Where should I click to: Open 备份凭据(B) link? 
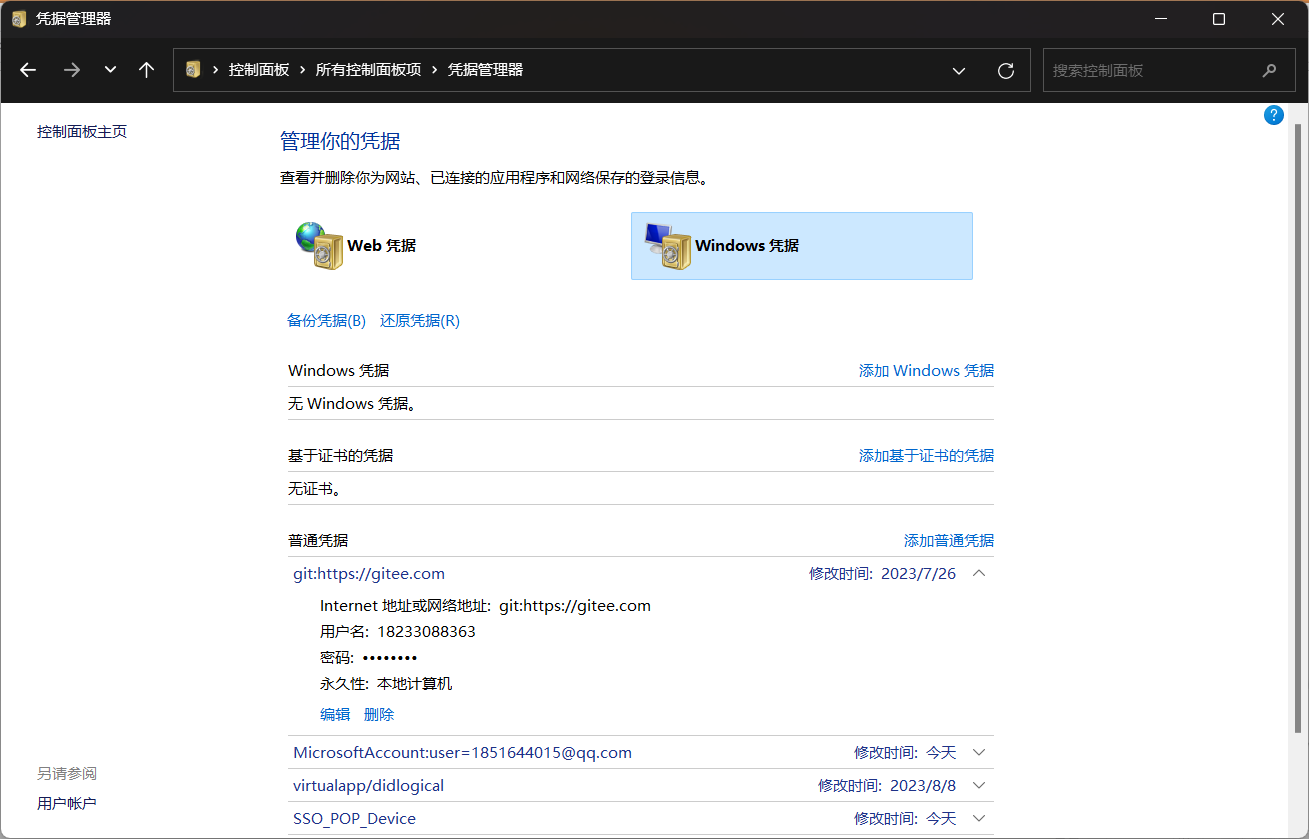327,321
